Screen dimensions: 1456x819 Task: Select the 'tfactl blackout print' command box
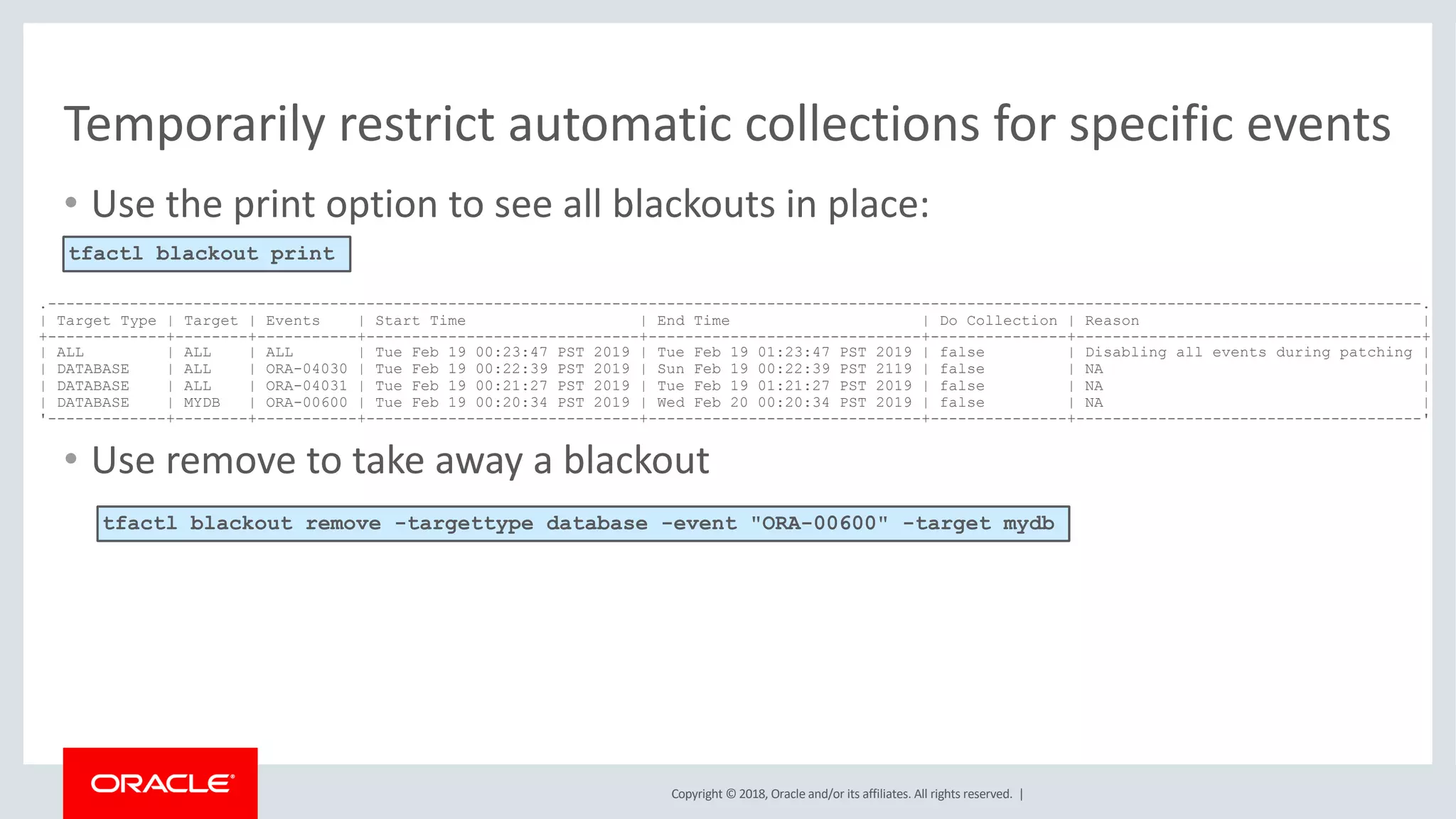point(207,254)
